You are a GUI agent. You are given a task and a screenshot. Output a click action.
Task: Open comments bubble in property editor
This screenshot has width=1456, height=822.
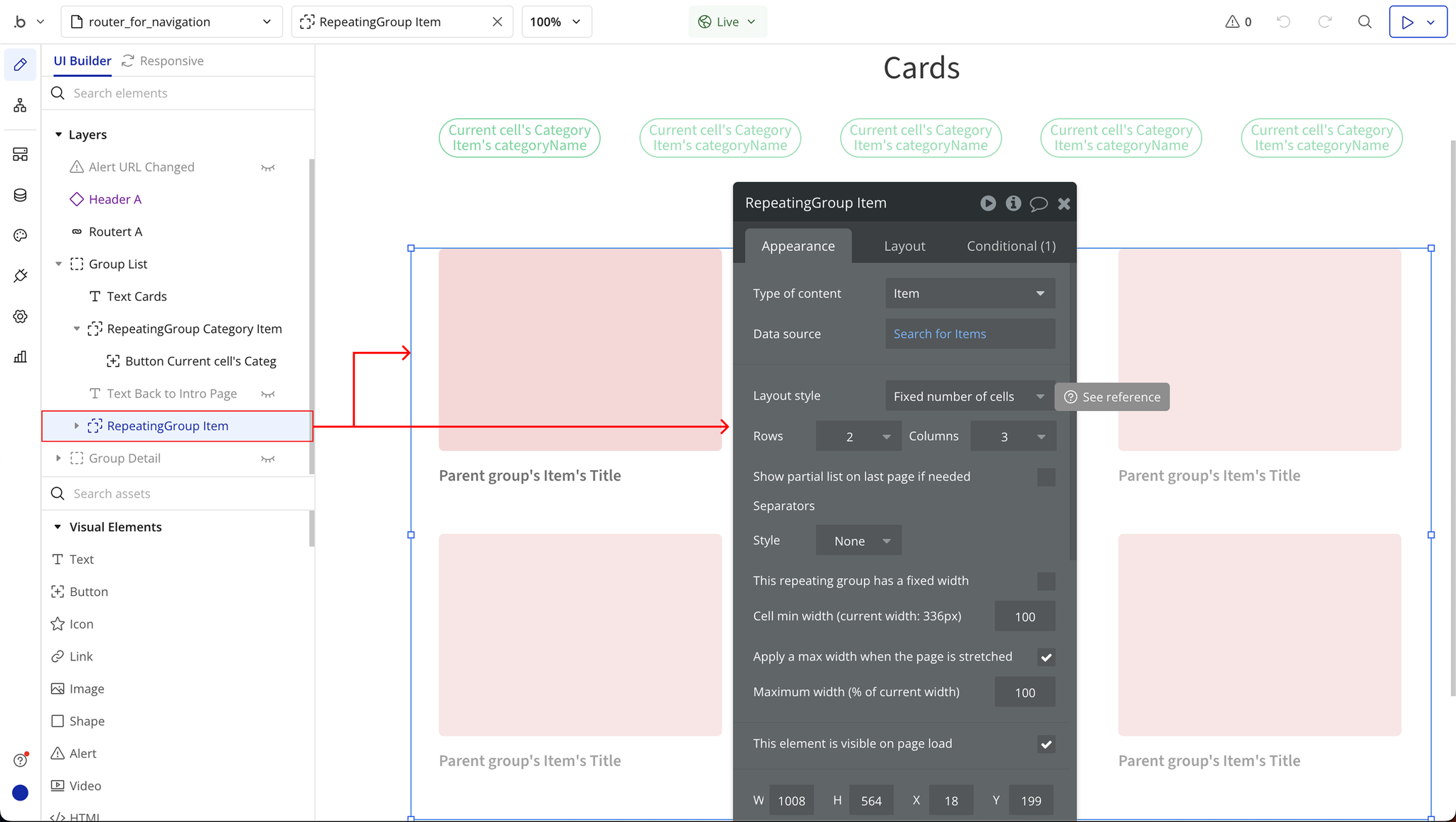1038,203
